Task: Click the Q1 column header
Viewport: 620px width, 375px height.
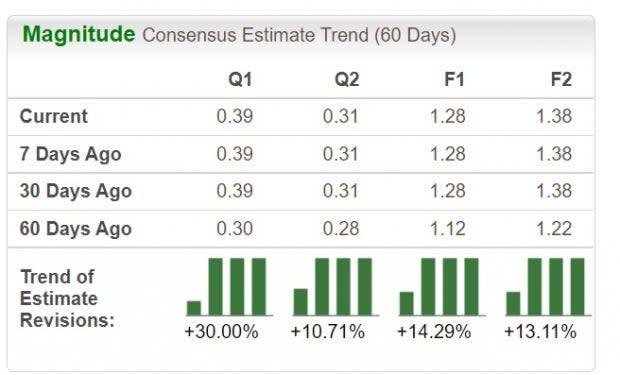Action: 240,80
